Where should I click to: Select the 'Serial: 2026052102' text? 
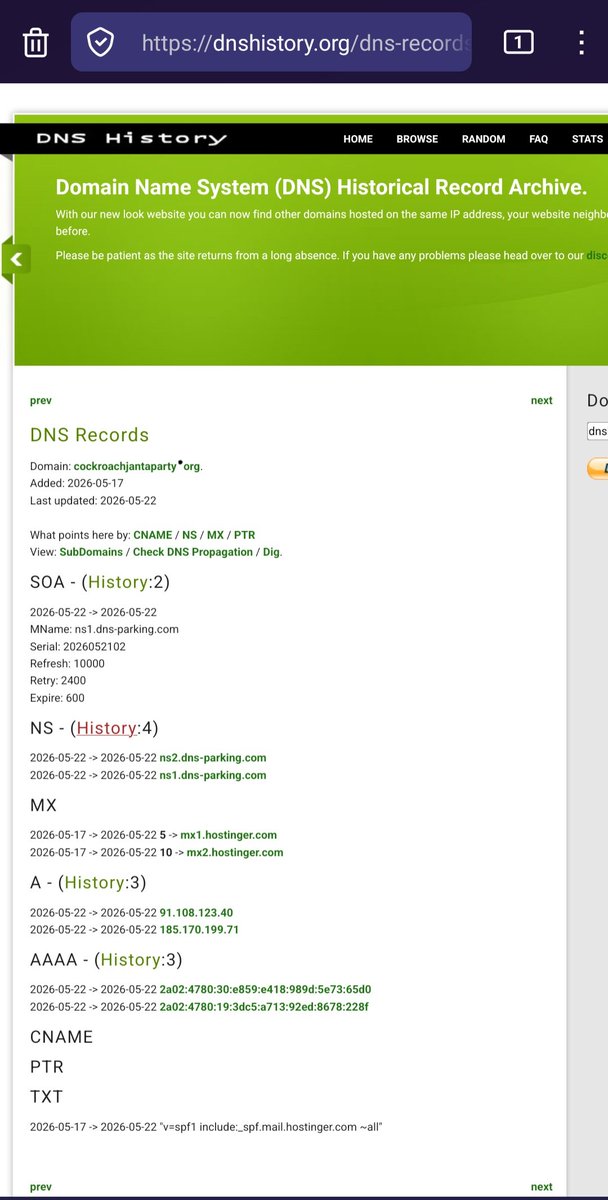(78, 647)
